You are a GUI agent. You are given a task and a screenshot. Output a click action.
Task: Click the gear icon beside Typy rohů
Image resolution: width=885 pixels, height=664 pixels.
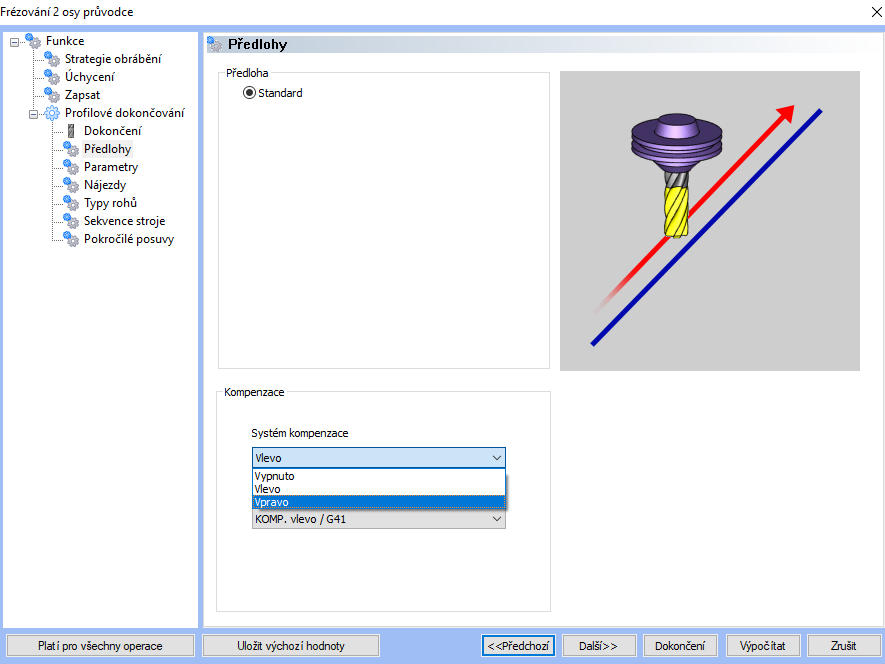click(x=71, y=203)
